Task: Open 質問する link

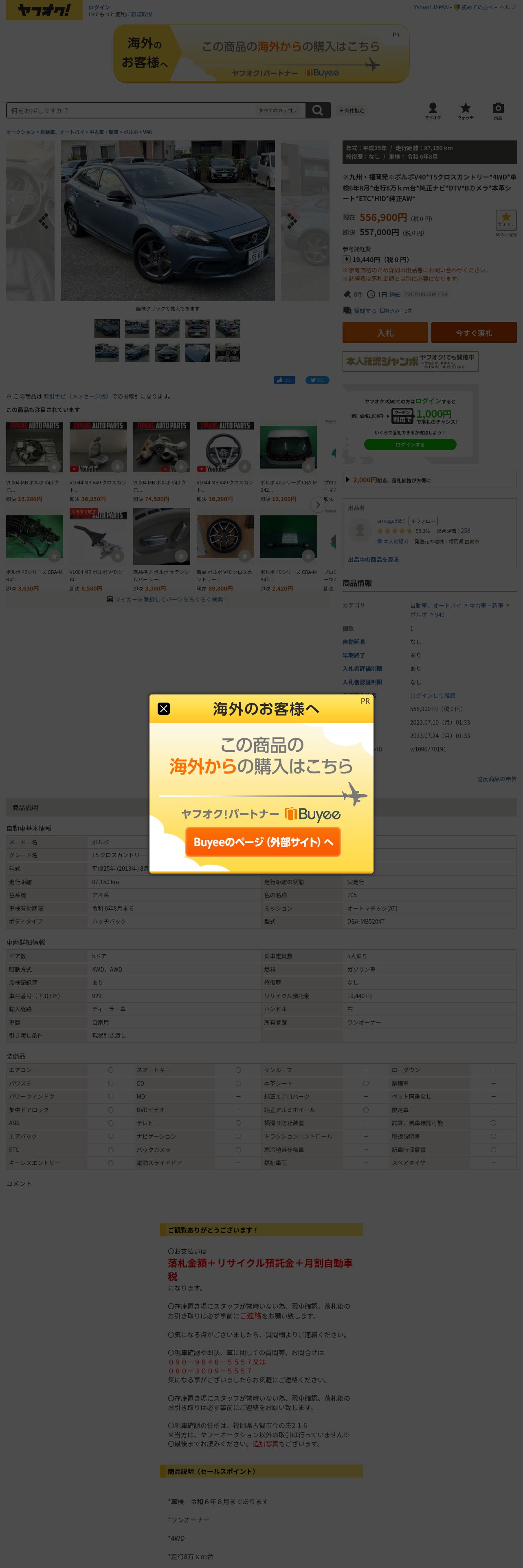Action: pyautogui.click(x=365, y=311)
